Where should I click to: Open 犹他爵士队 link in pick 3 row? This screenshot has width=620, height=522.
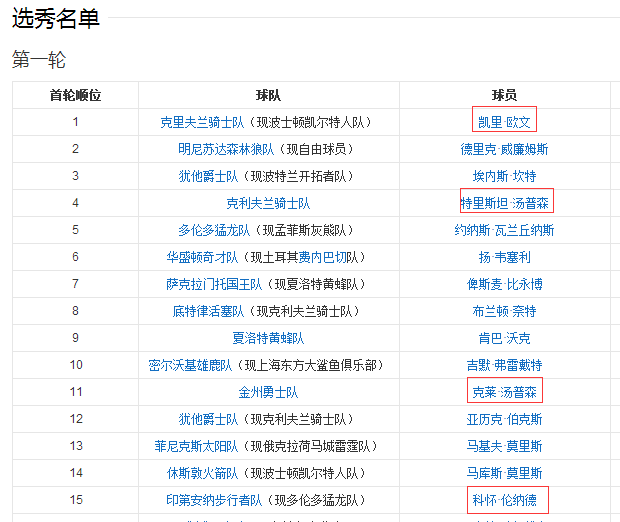pyautogui.click(x=208, y=176)
